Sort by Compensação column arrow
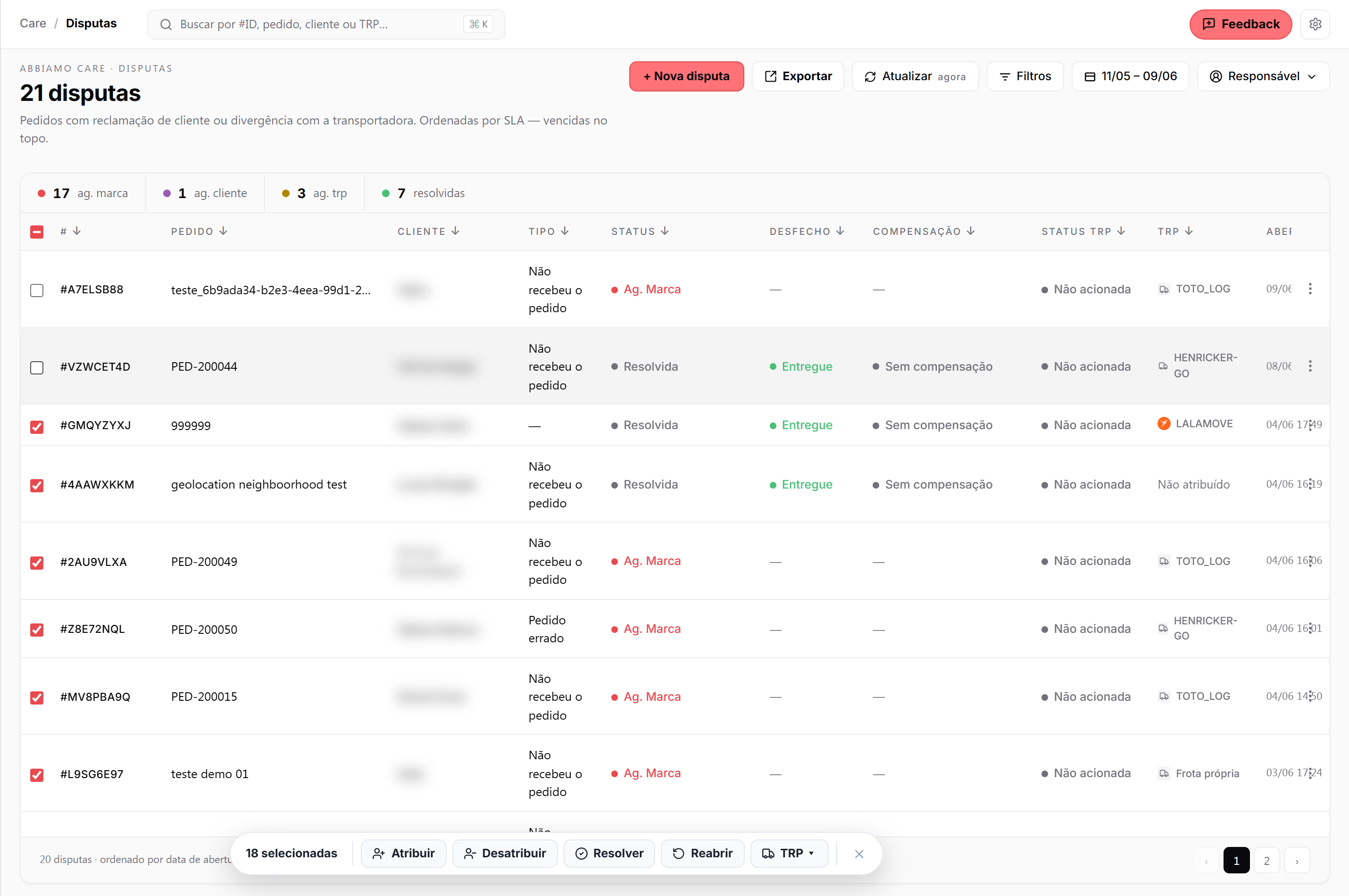 971,231
